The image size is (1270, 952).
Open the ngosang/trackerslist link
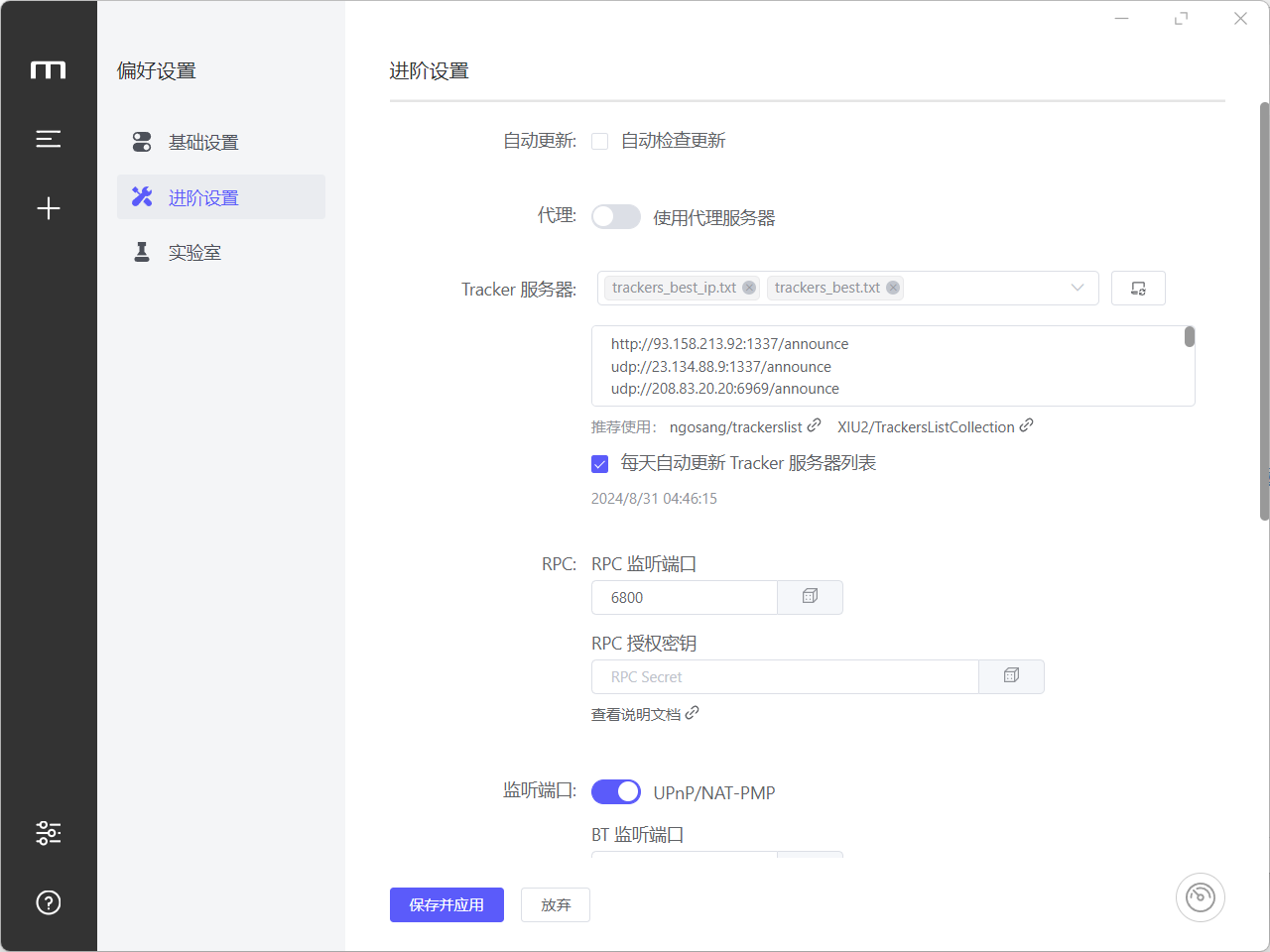pos(736,427)
